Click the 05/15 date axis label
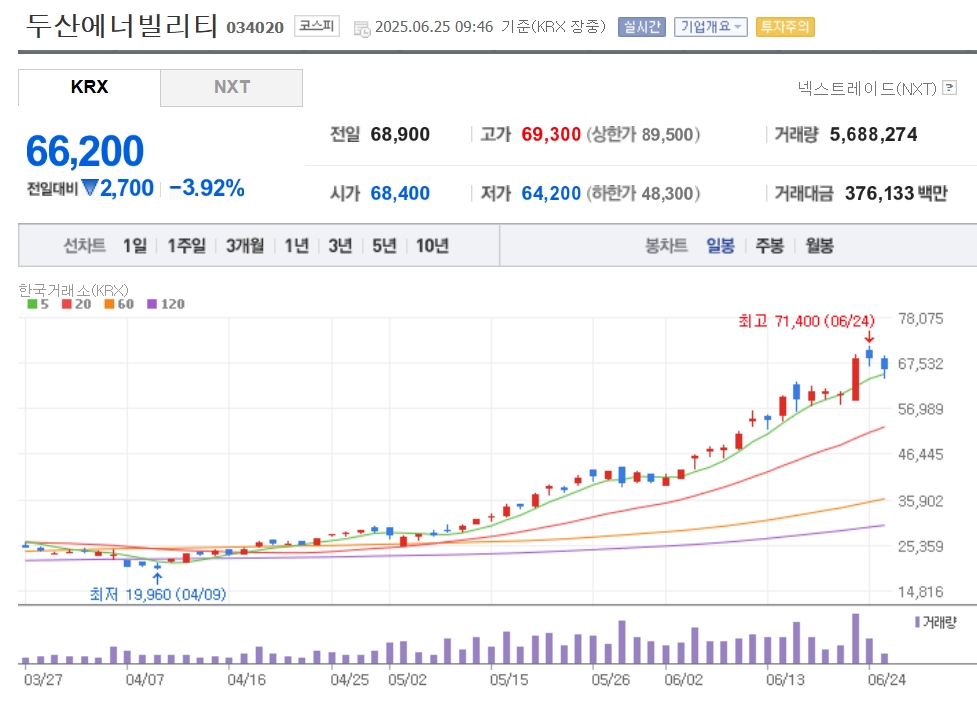The width and height of the screenshot is (977, 713). point(509,680)
